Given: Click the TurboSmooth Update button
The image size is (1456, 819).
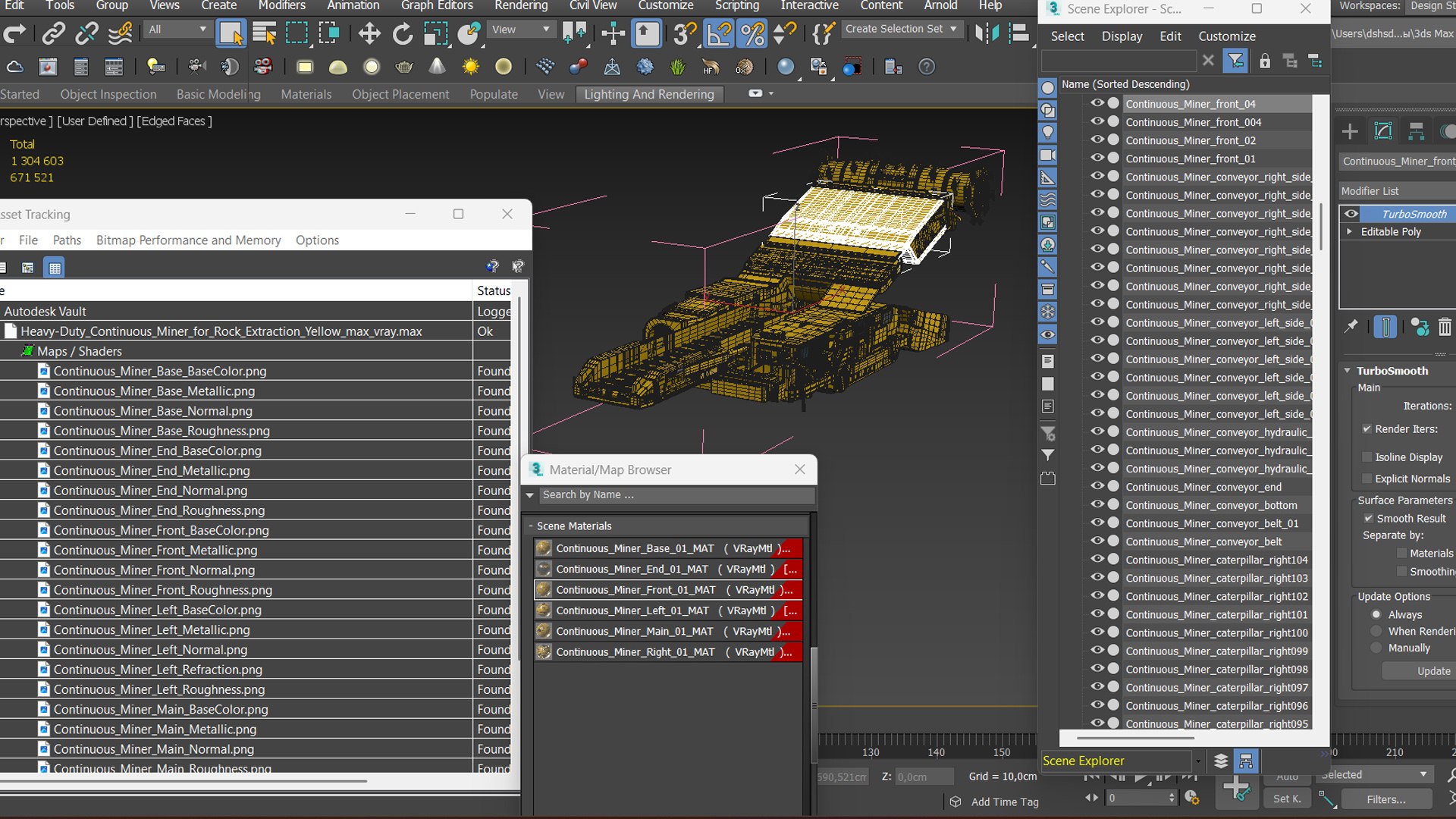Looking at the screenshot, I should click(1419, 671).
